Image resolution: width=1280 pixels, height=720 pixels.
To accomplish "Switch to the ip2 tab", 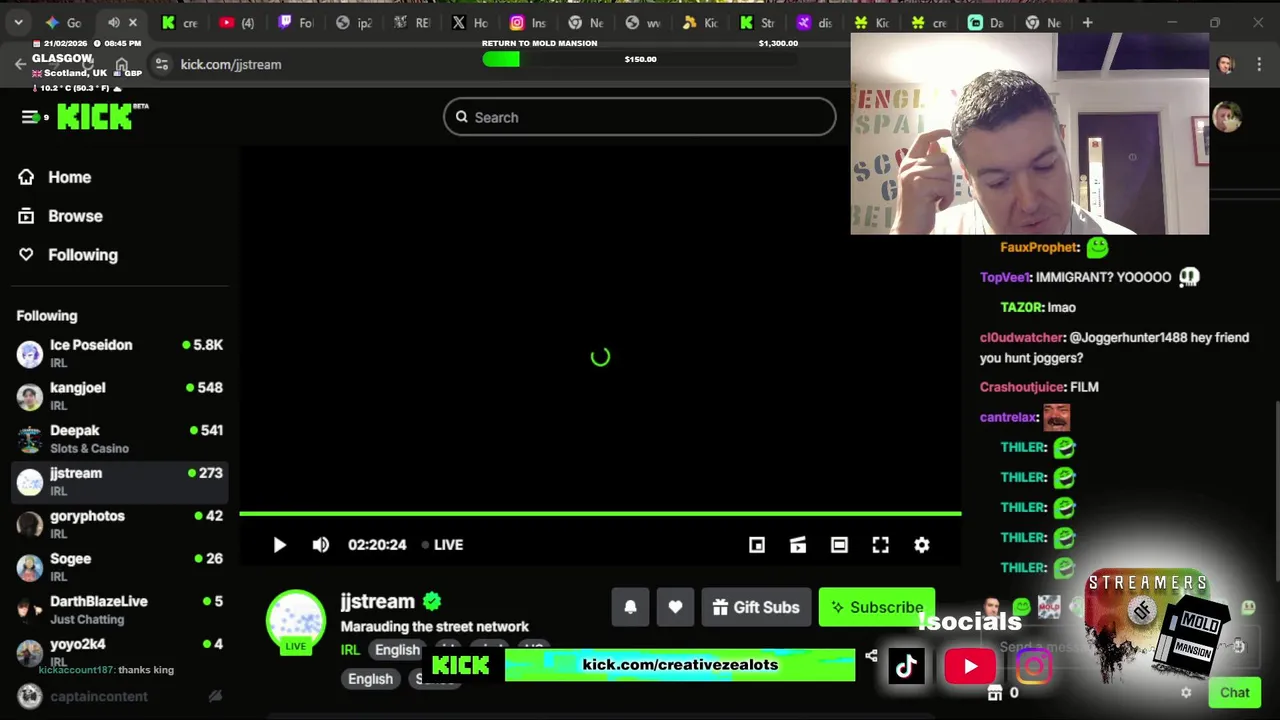I will point(354,22).
